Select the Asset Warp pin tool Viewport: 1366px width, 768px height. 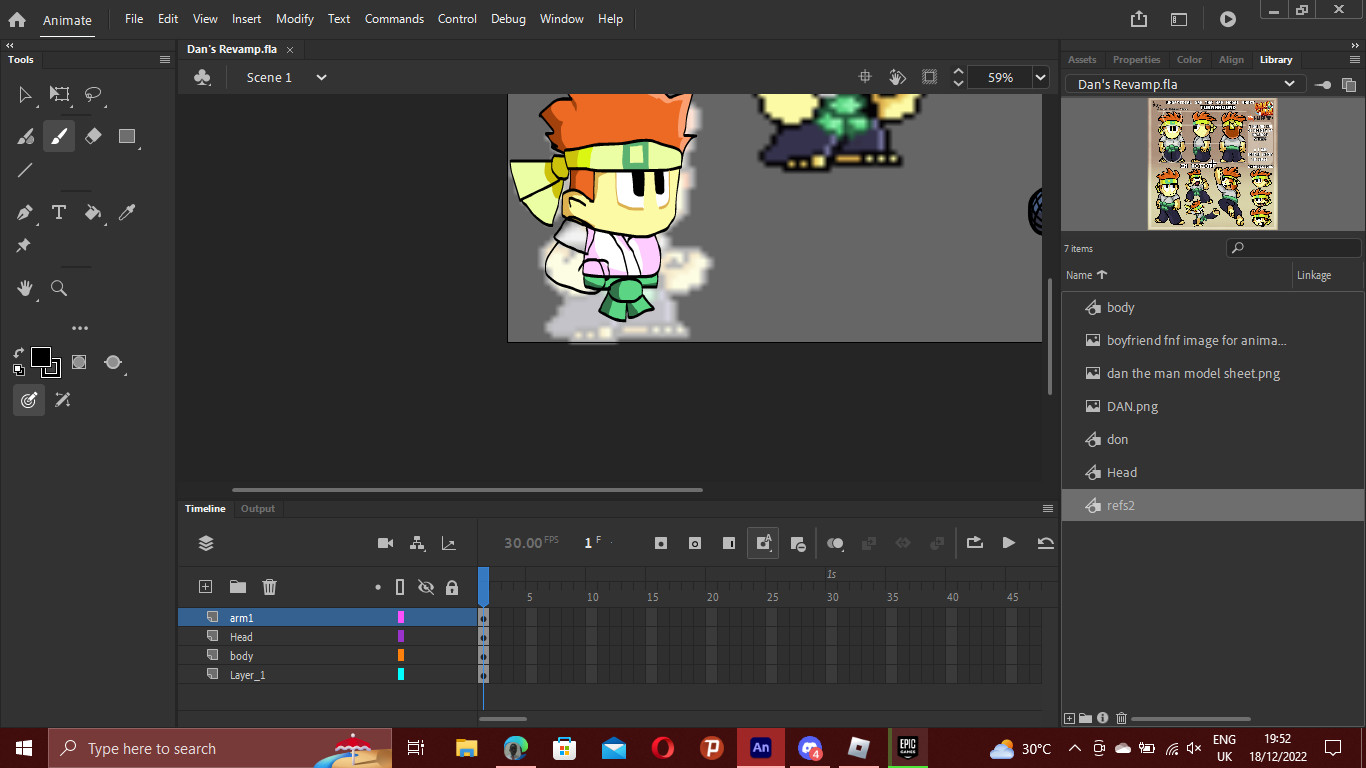point(24,246)
